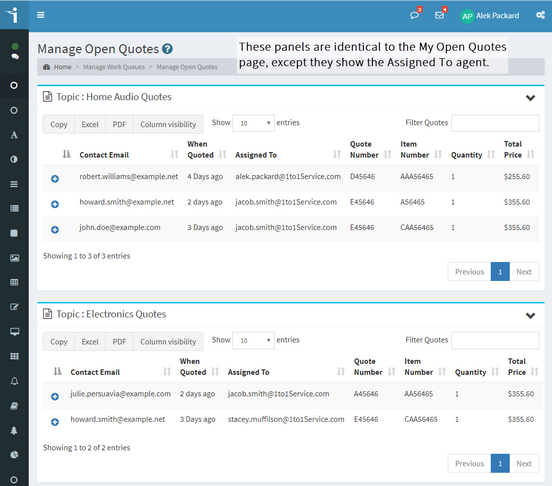The width and height of the screenshot is (552, 486).
Task: Expand row details for john.doe@example.com
Action: [55, 230]
